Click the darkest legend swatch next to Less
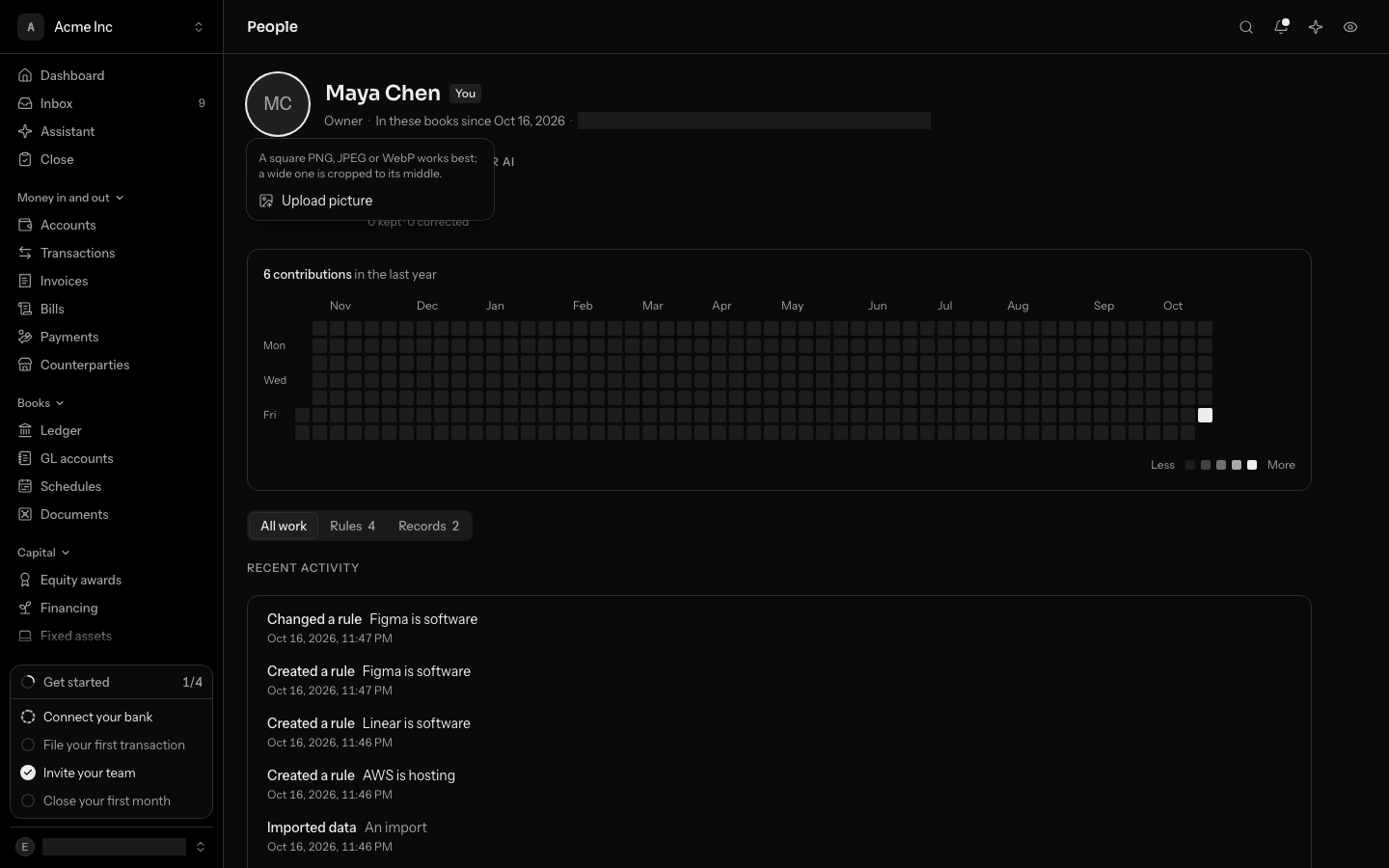This screenshot has height=868, width=1389. coord(1190,465)
